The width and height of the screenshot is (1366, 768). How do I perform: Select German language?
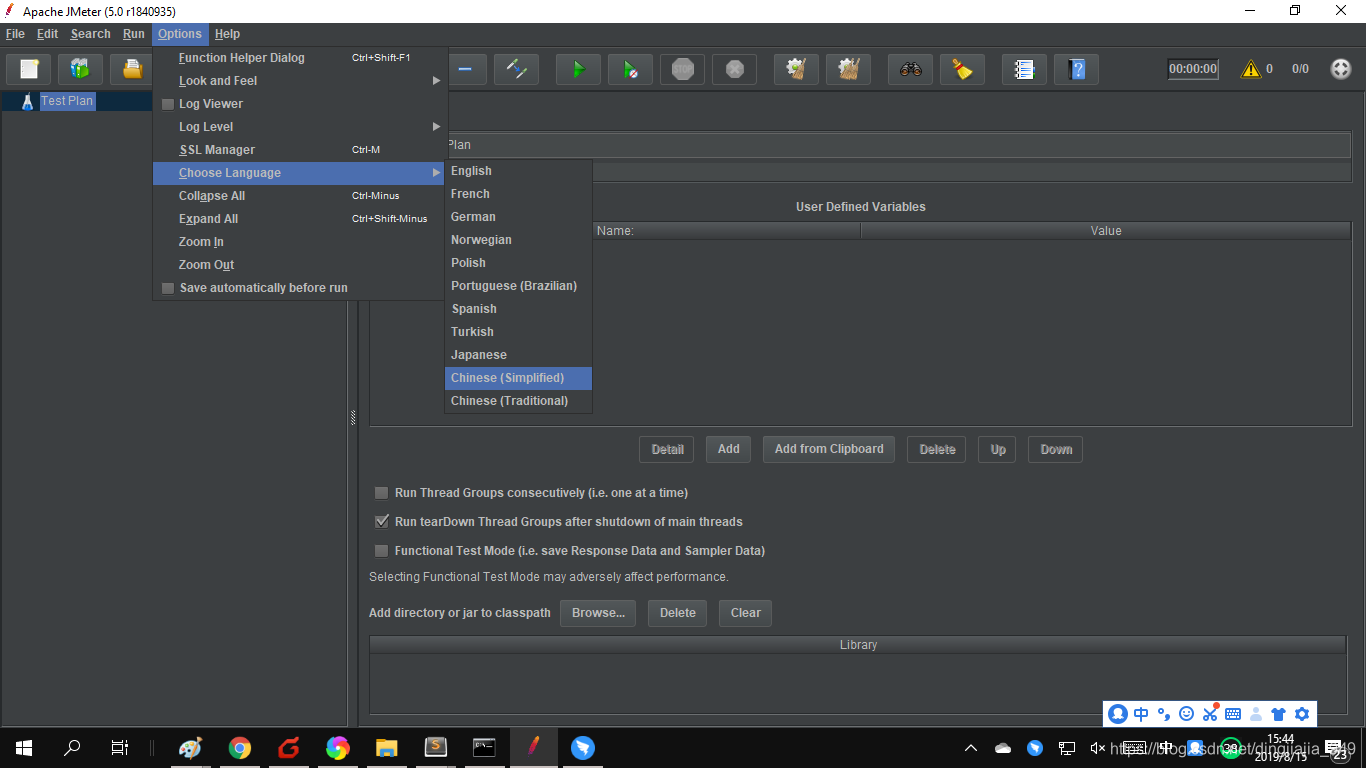click(x=518, y=217)
